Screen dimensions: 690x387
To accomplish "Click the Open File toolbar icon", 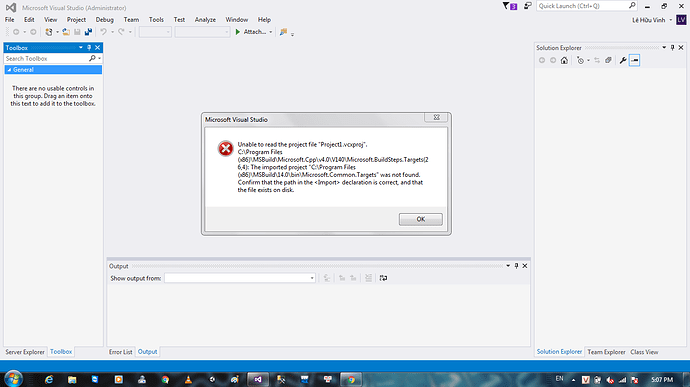I will [x=66, y=32].
